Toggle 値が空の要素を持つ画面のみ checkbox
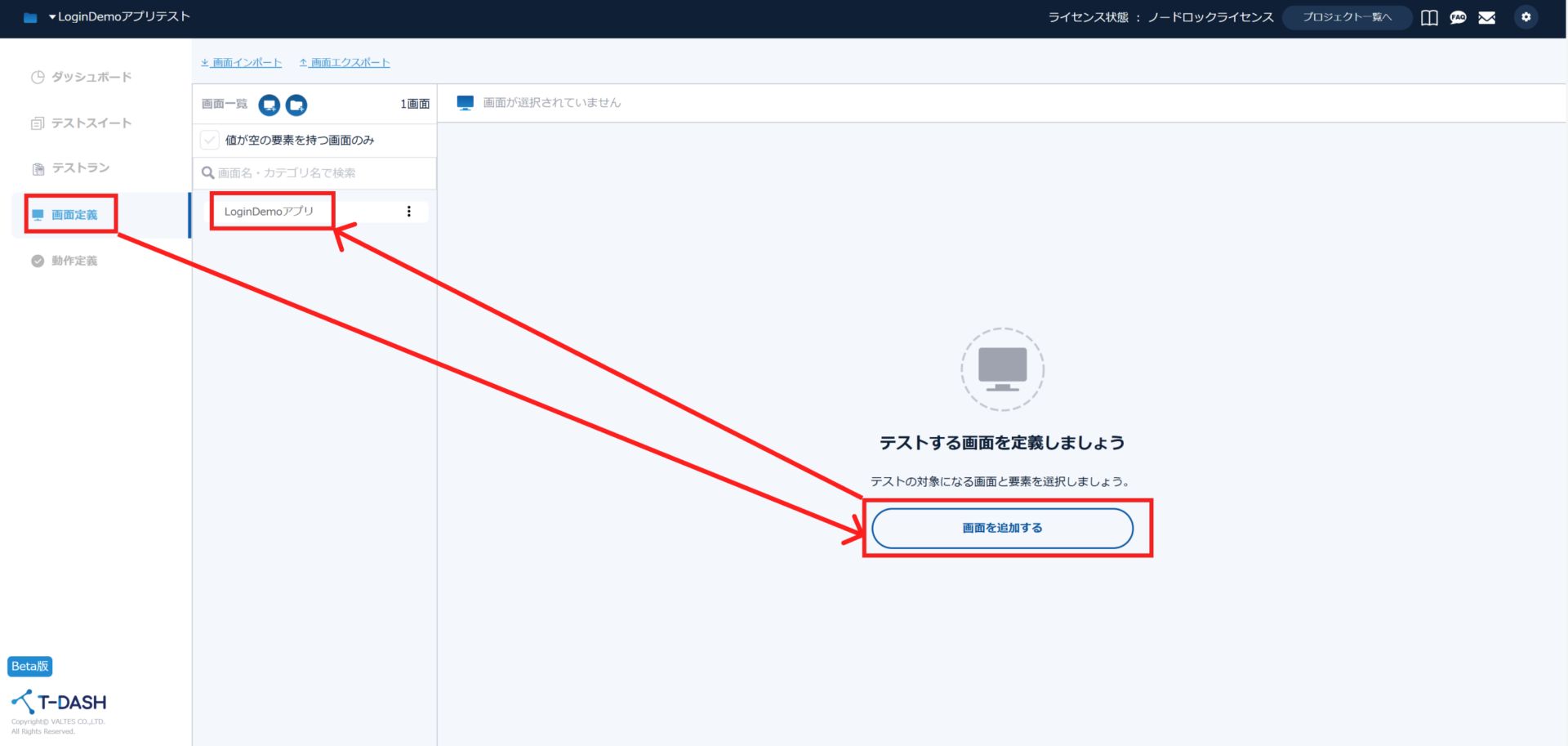Viewport: 1568px width, 746px height. coord(210,140)
